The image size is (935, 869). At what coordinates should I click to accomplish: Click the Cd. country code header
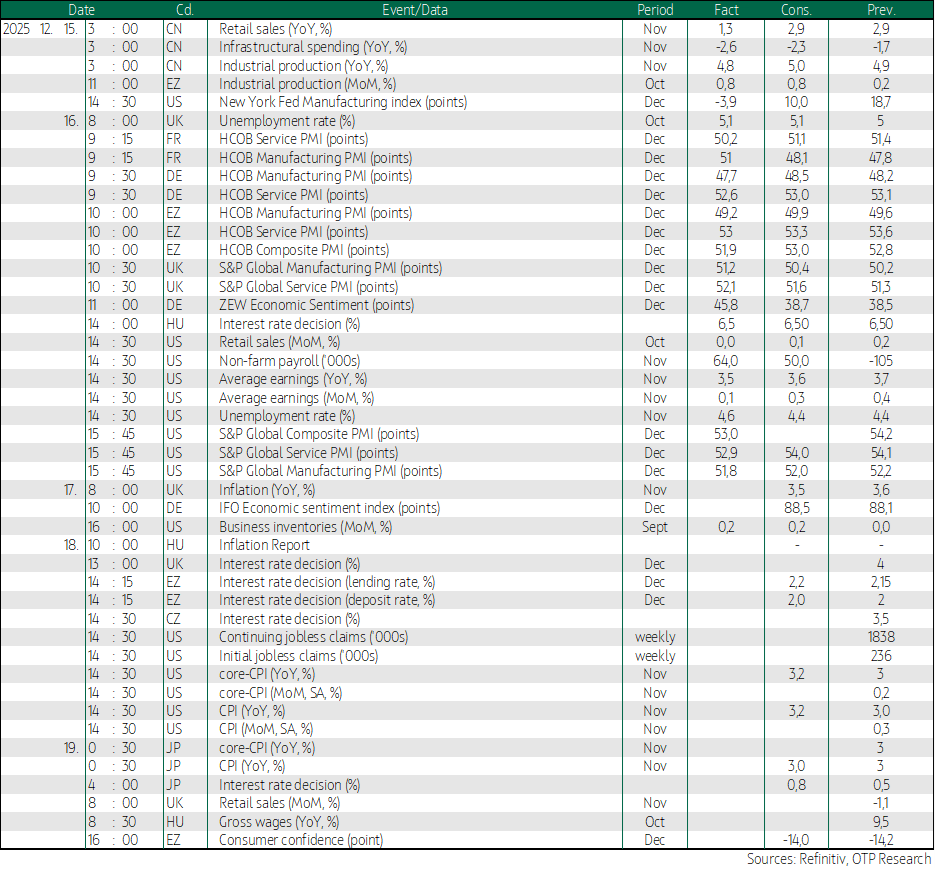point(185,10)
